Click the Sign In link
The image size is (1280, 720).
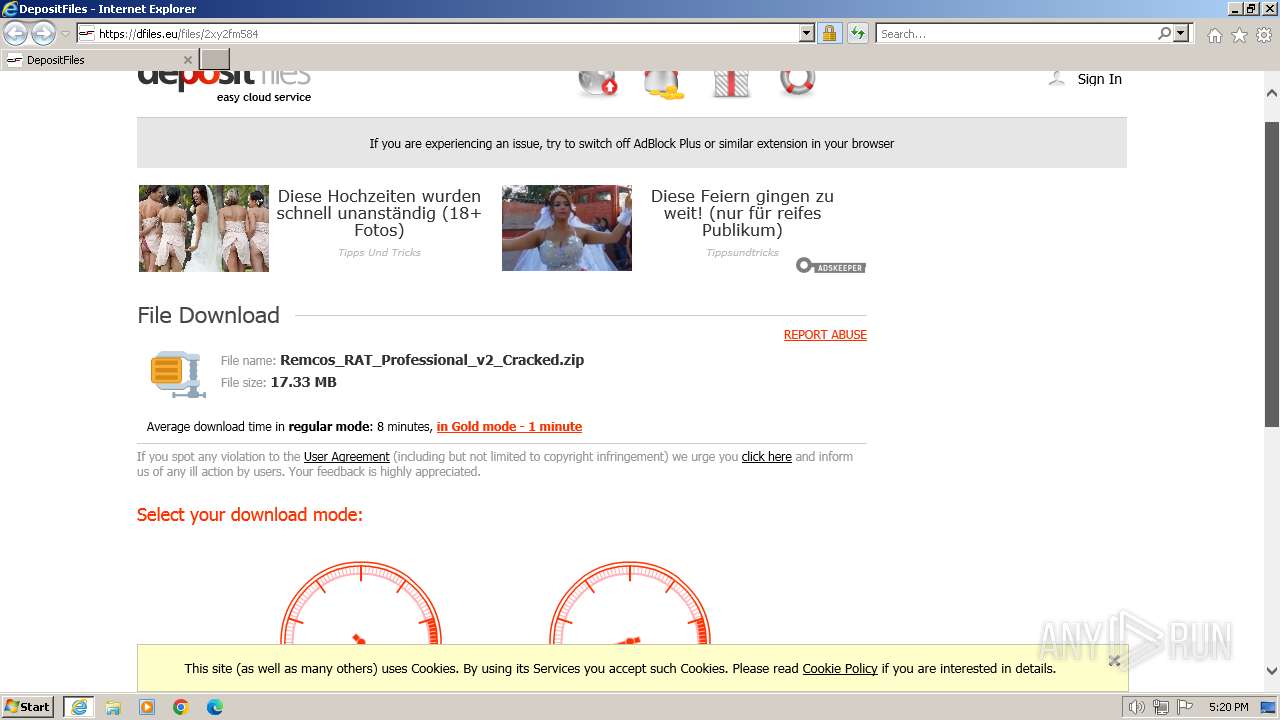pyautogui.click(x=1099, y=79)
